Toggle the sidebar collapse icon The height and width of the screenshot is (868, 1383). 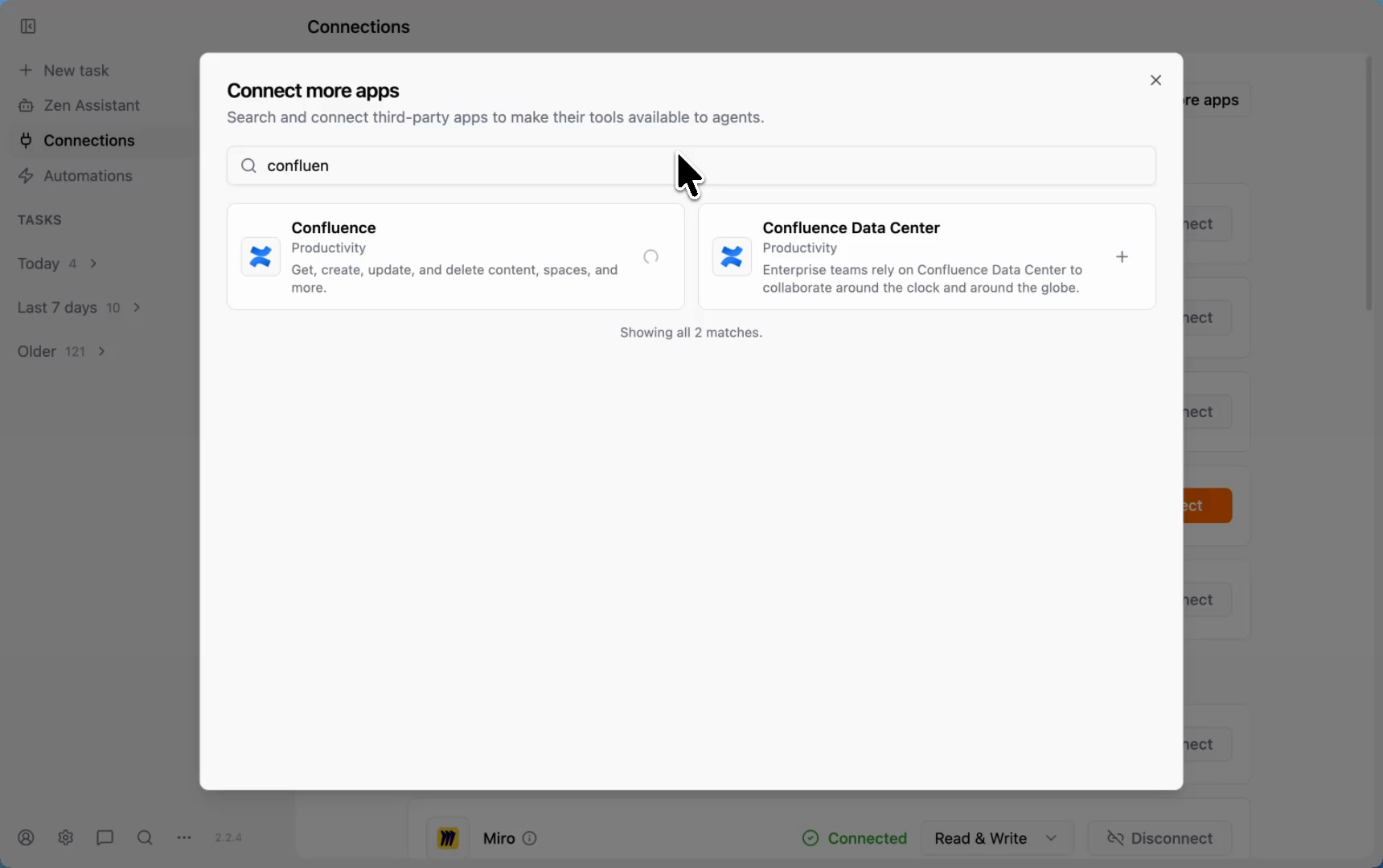click(x=28, y=27)
